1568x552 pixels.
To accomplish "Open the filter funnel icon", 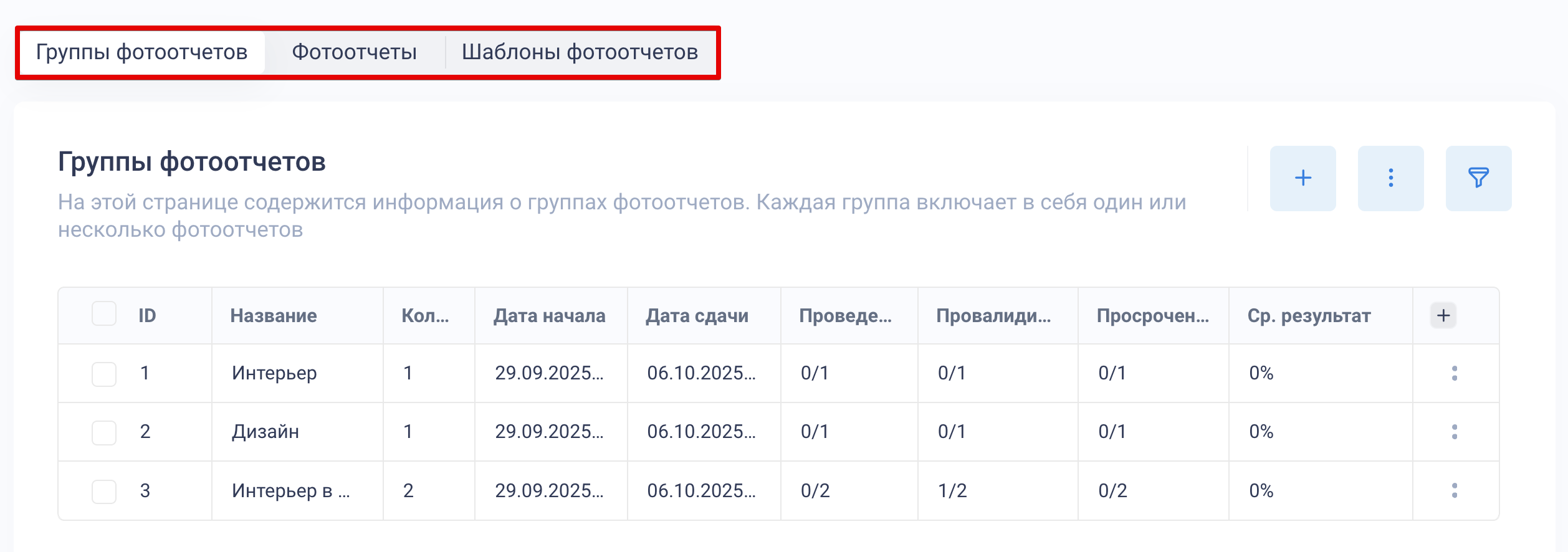I will click(1478, 178).
